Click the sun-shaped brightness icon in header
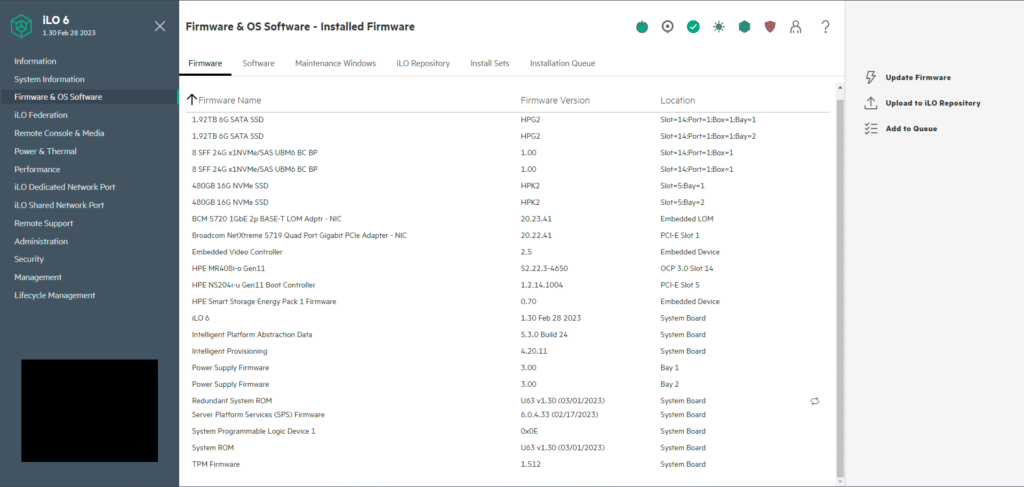The height and width of the screenshot is (487, 1024). [719, 27]
